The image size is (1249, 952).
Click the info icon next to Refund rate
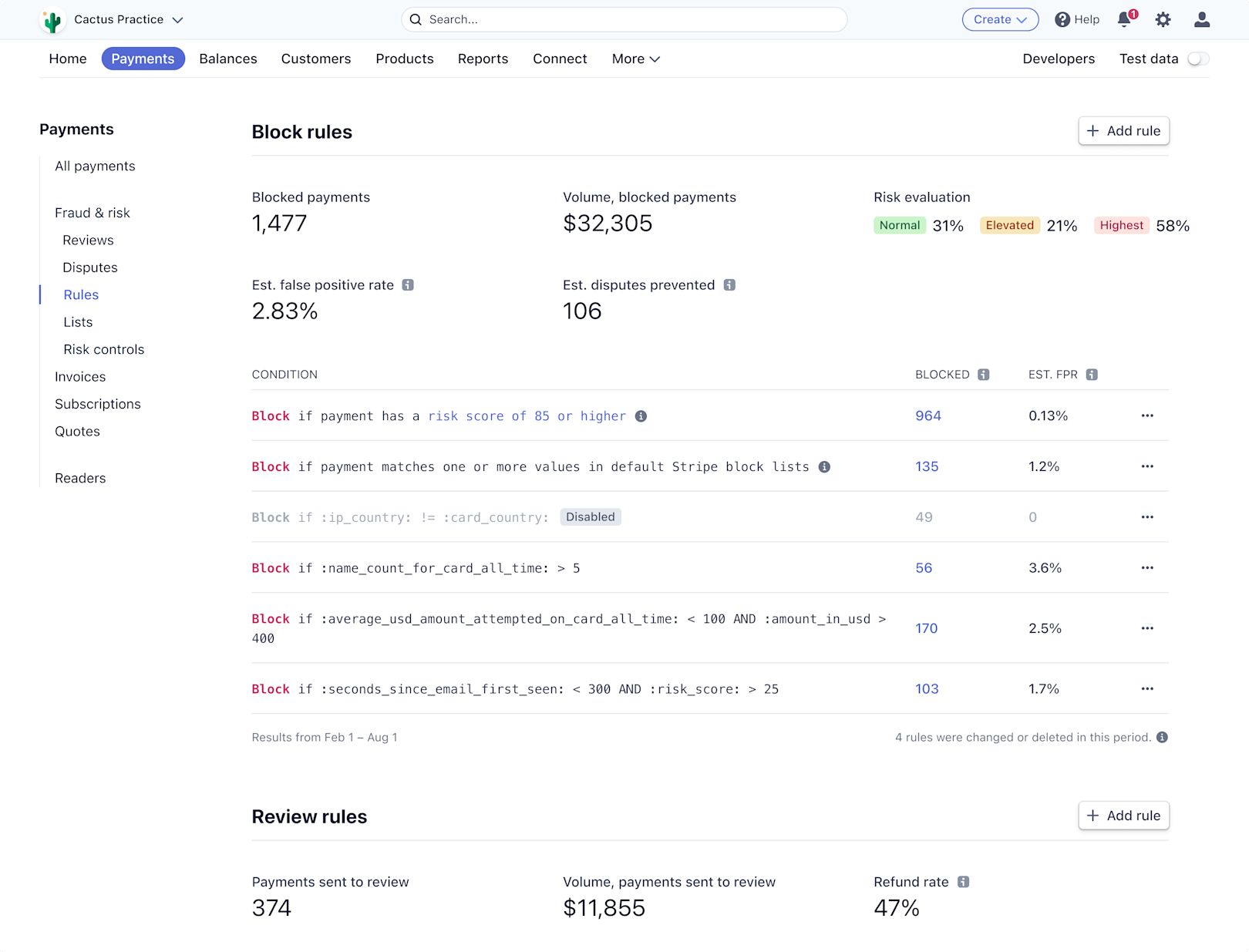(x=962, y=881)
